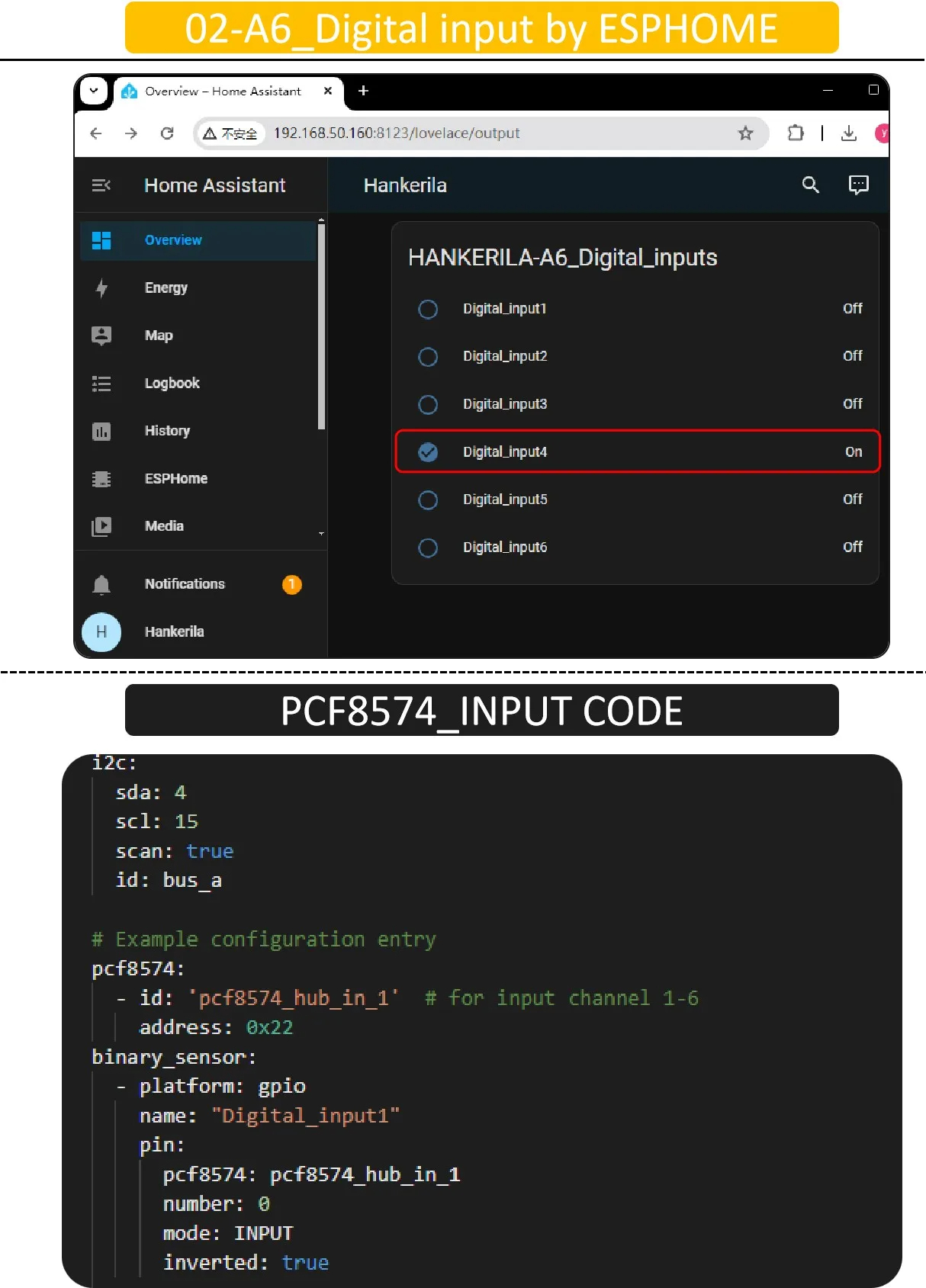Click the Digital_input5 entity name
Screen dimensions: 926x1288
click(x=505, y=499)
